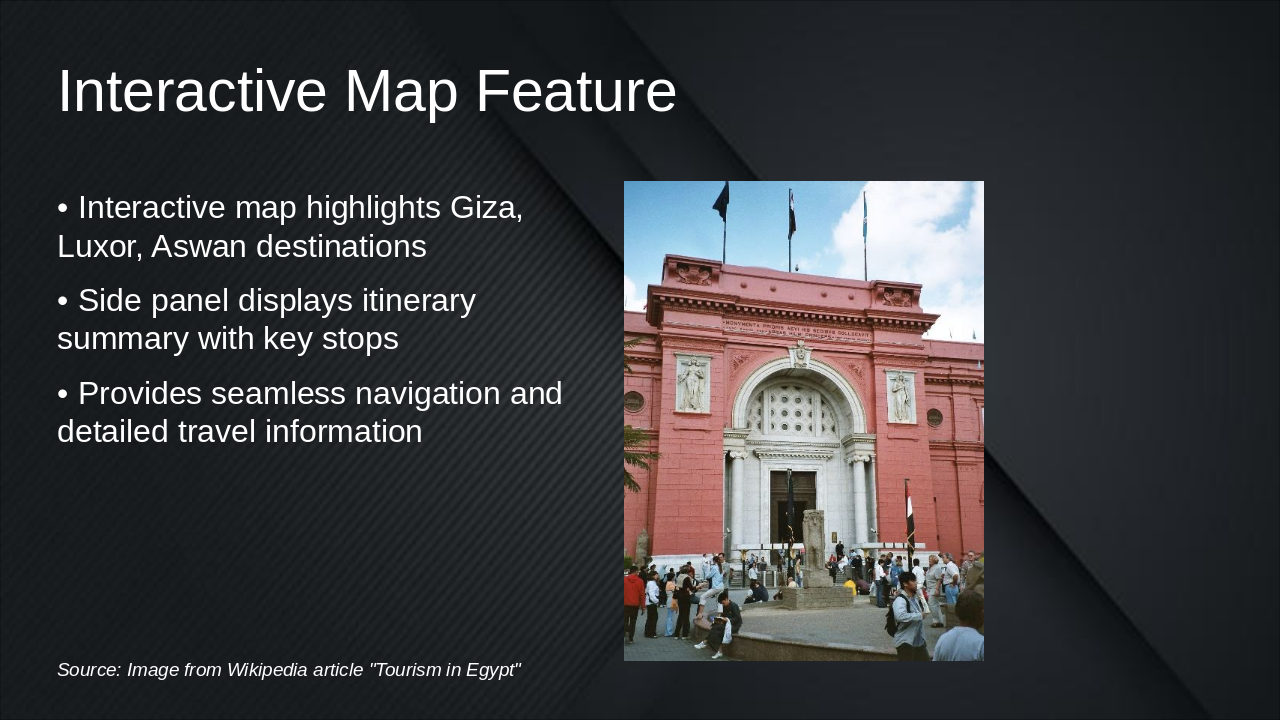Click the bullet about seamless navigation

[309, 412]
